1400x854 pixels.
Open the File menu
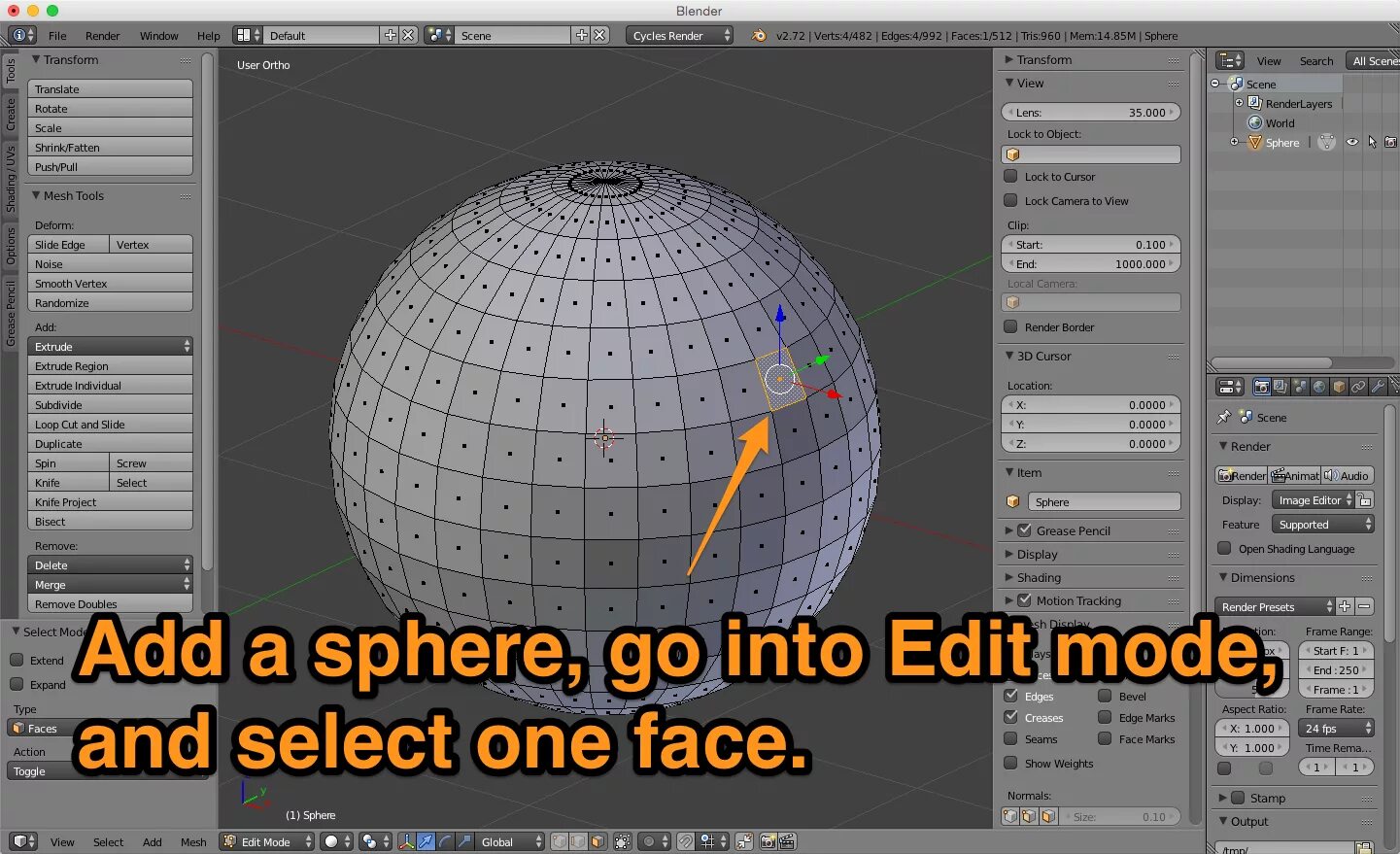pos(57,35)
